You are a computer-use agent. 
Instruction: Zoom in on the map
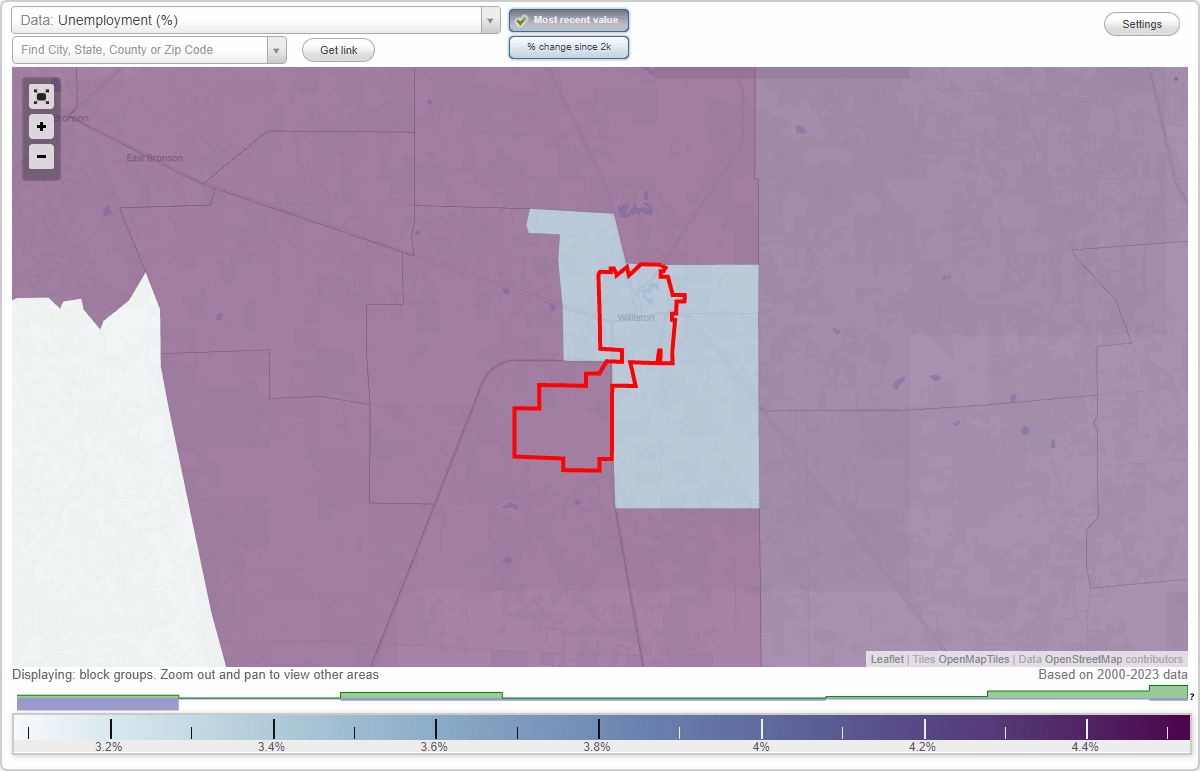tap(41, 126)
